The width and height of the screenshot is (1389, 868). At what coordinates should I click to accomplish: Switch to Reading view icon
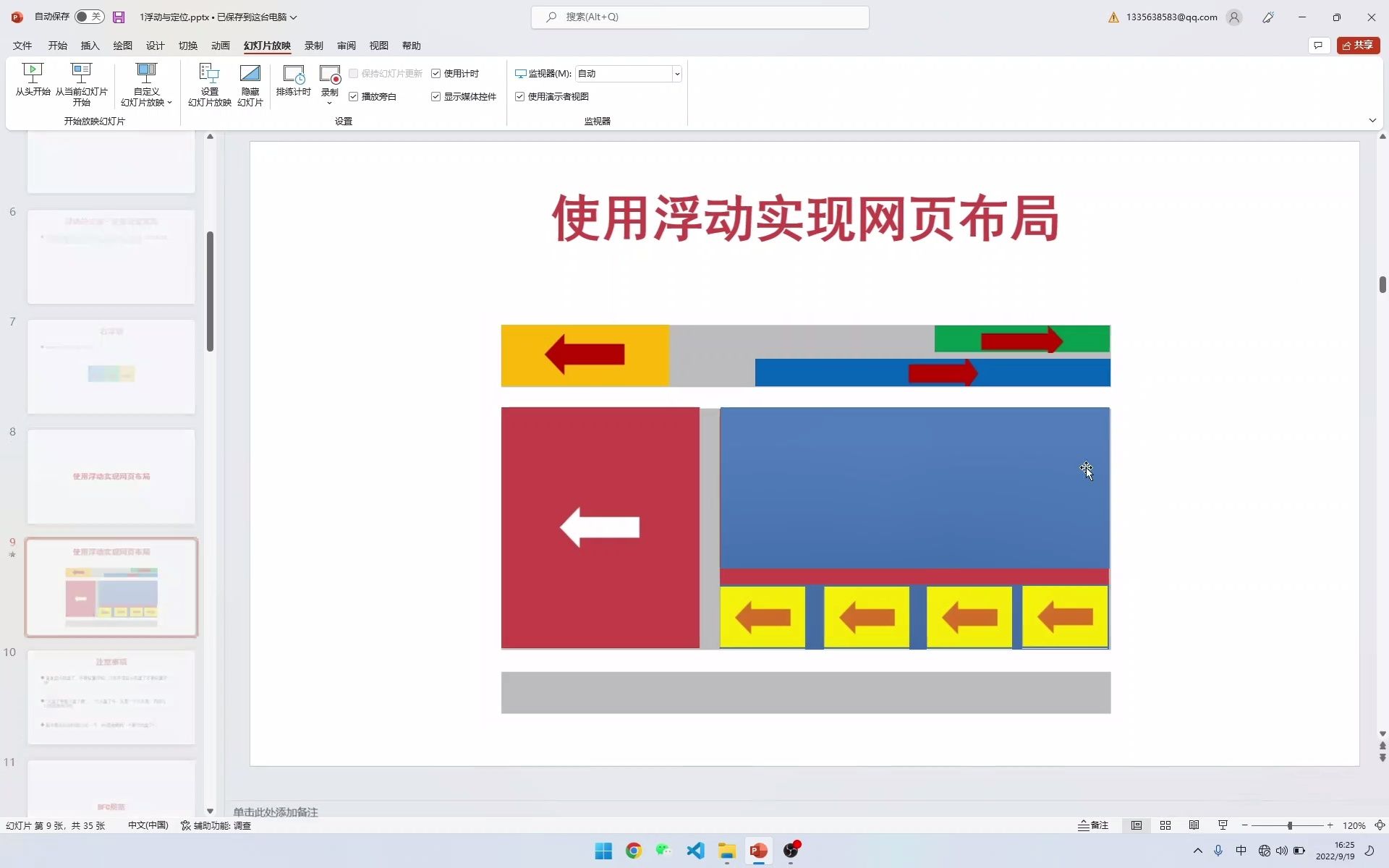click(1194, 825)
